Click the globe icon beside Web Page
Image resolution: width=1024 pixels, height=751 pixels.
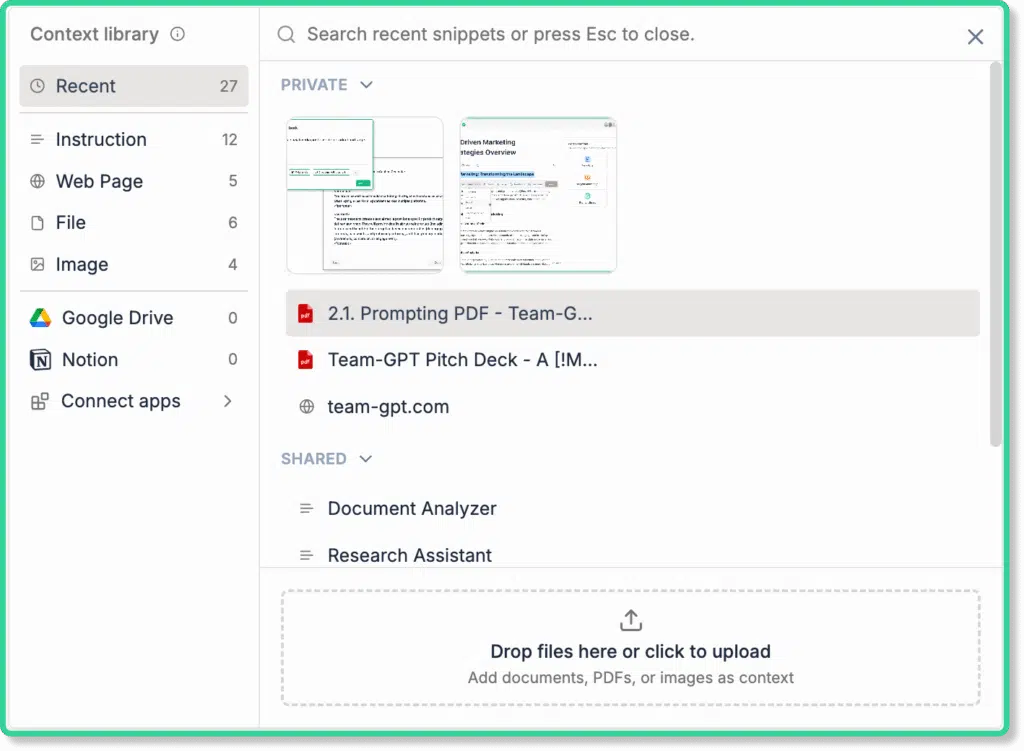[x=38, y=181]
